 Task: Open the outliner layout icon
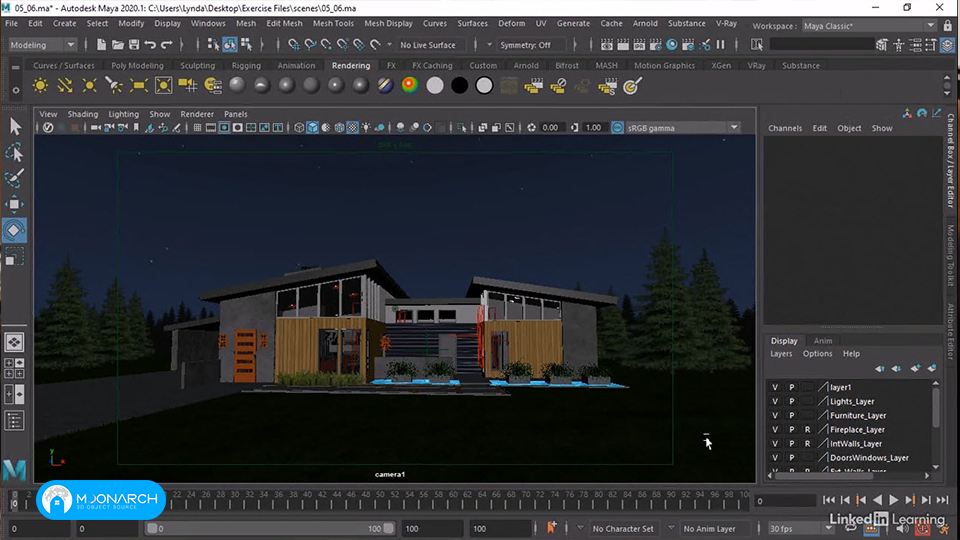coord(15,421)
